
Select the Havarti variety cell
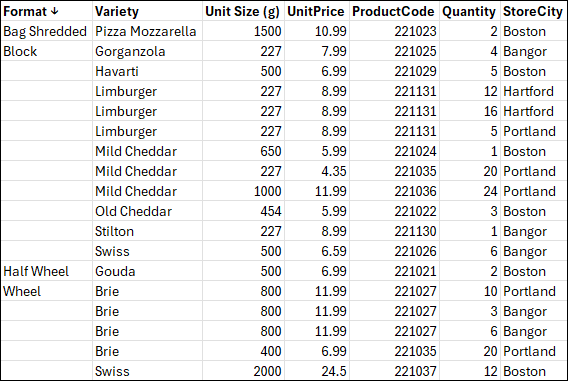click(x=147, y=71)
